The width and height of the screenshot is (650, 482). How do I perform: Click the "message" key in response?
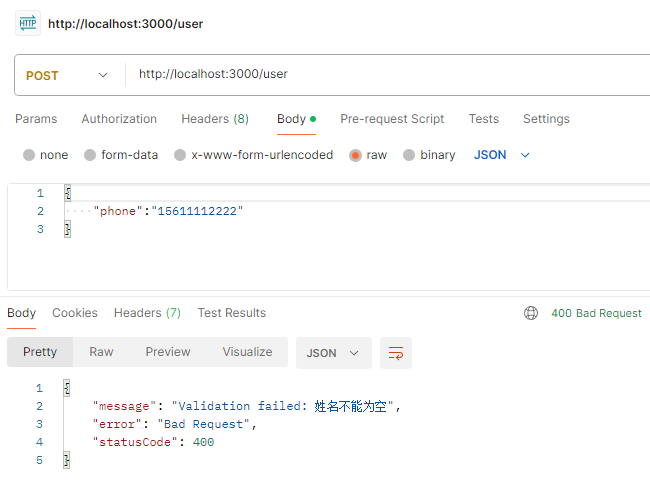coord(124,406)
